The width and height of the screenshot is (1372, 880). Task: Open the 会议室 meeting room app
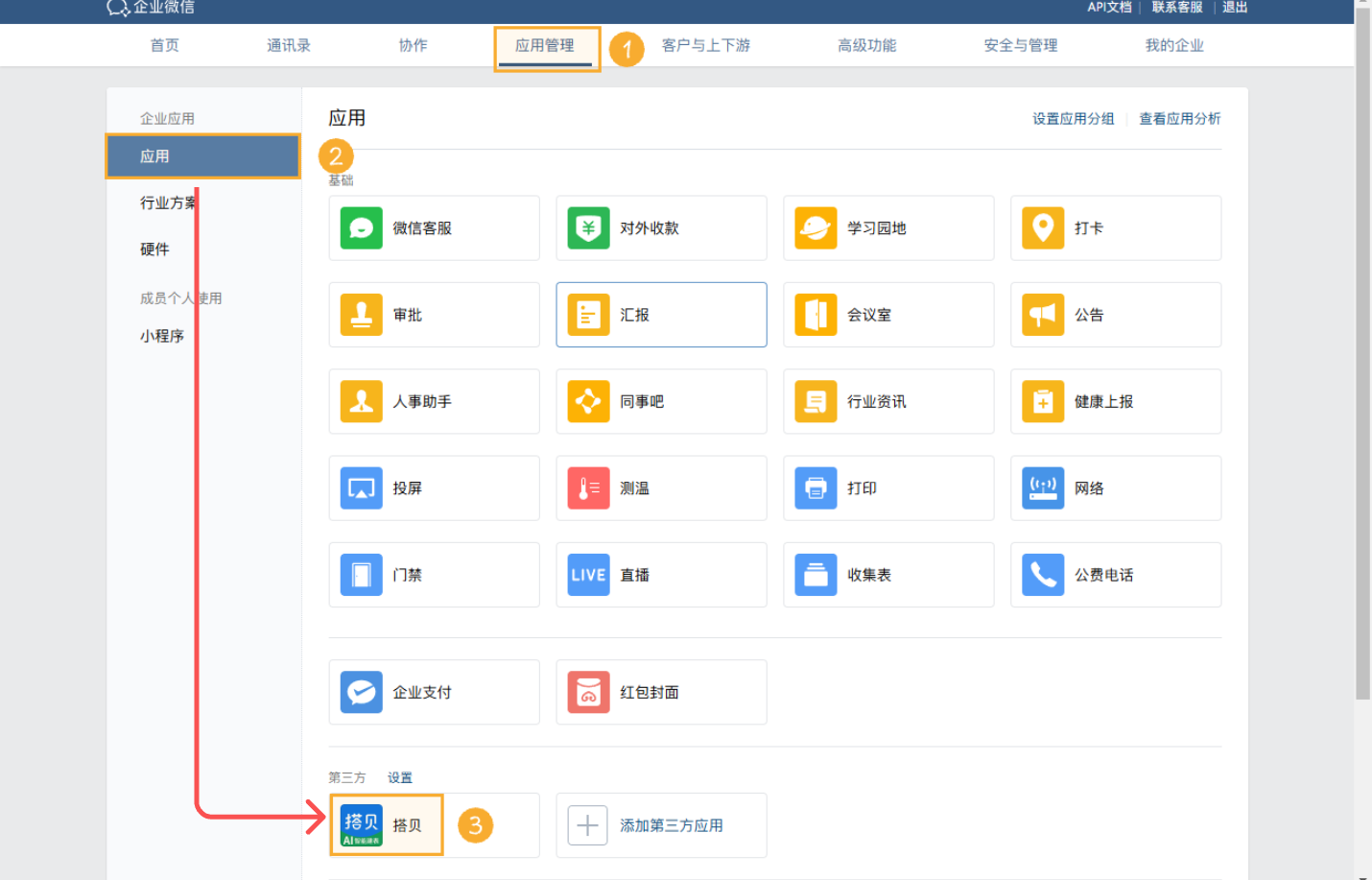[888, 314]
